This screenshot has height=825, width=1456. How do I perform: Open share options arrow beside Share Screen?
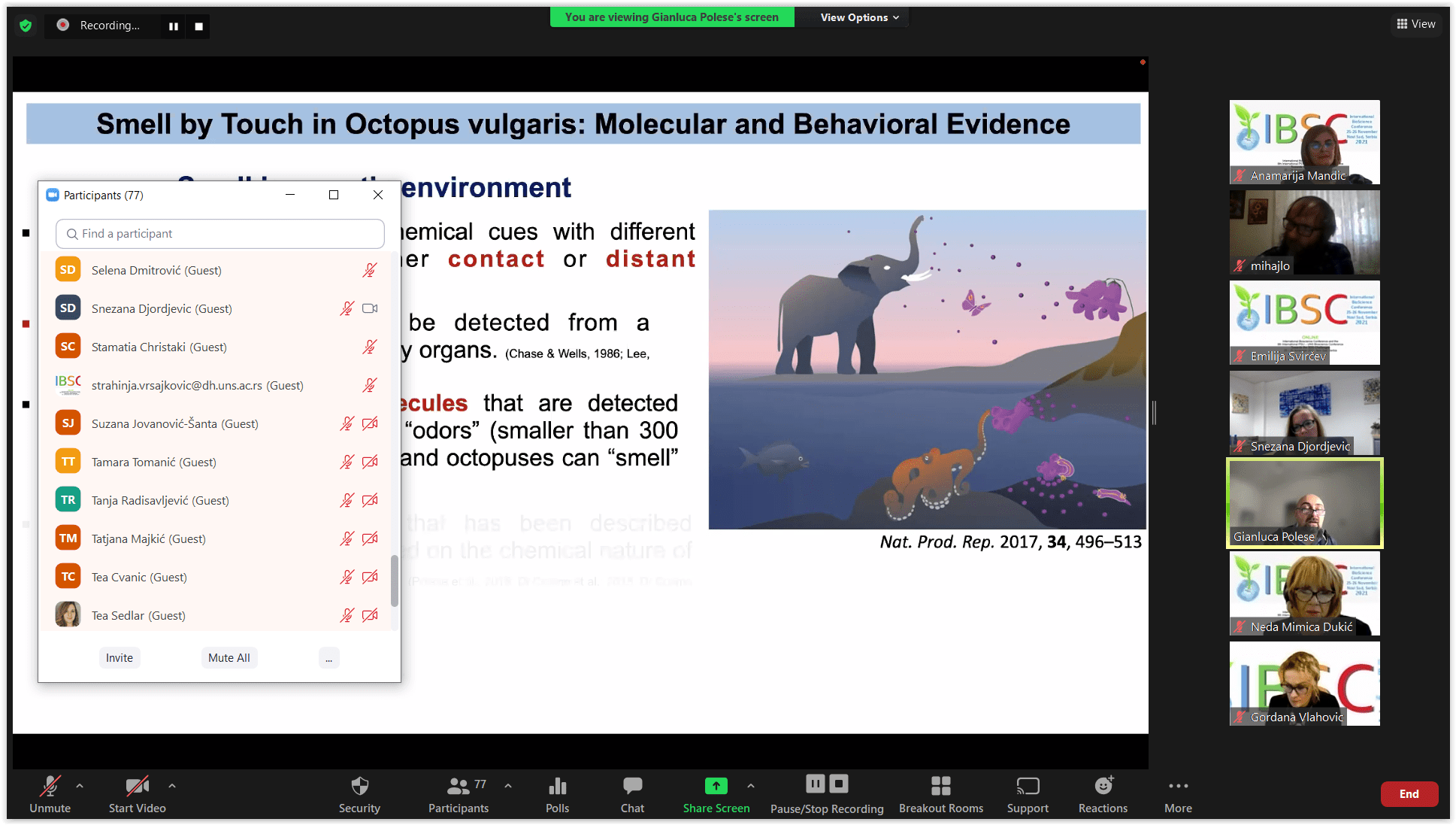751,786
